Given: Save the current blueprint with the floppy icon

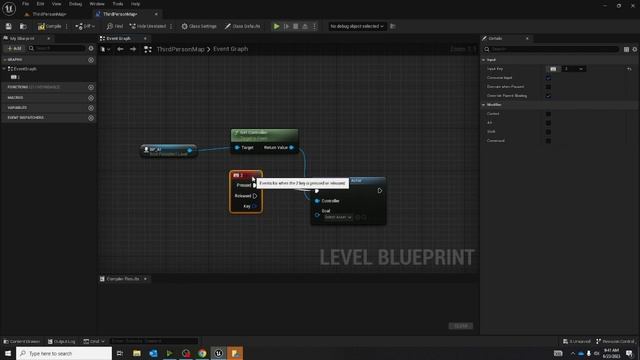Looking at the screenshot, I should pos(9,26).
